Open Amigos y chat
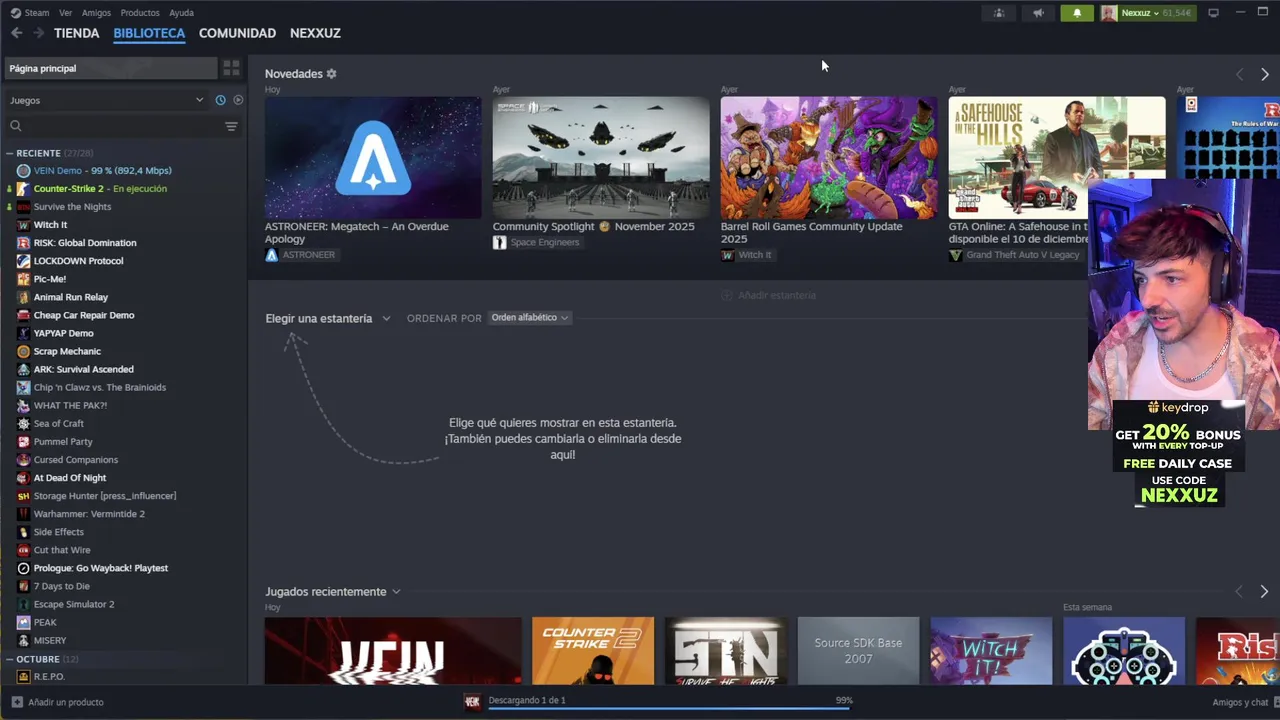 tap(1240, 702)
